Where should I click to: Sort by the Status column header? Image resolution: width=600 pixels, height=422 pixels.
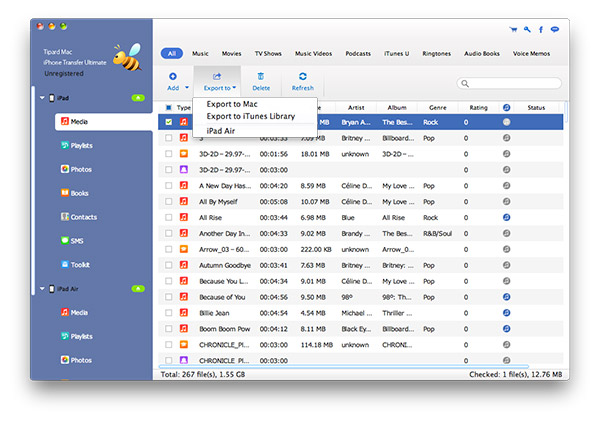pyautogui.click(x=536, y=108)
